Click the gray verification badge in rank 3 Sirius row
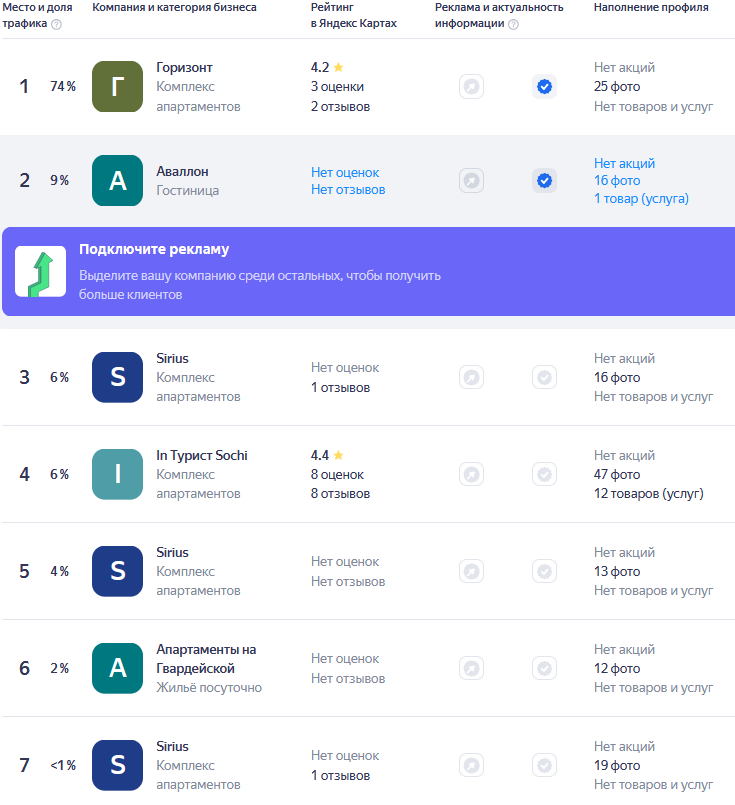 (x=545, y=377)
